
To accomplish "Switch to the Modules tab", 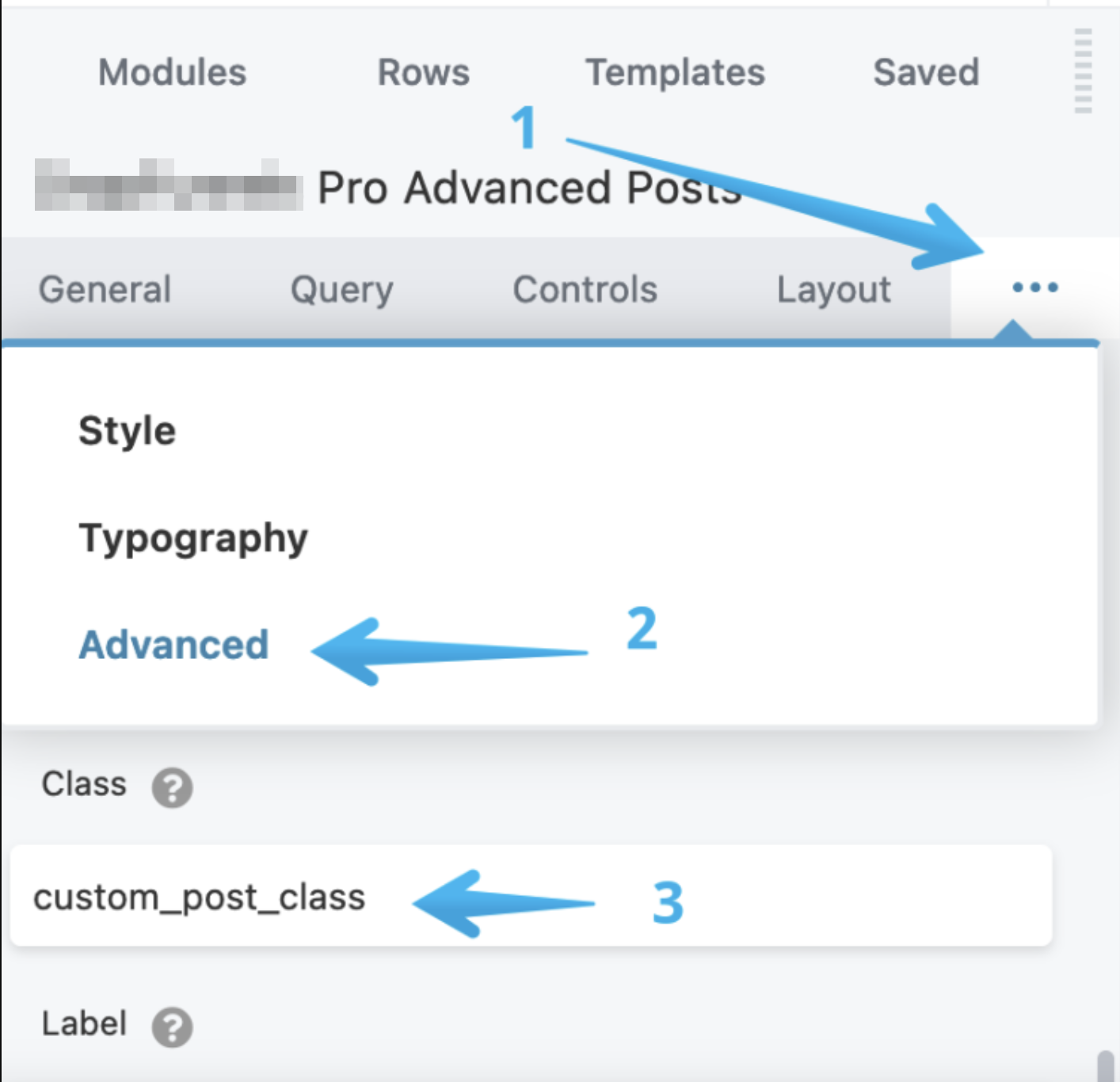I will point(172,72).
